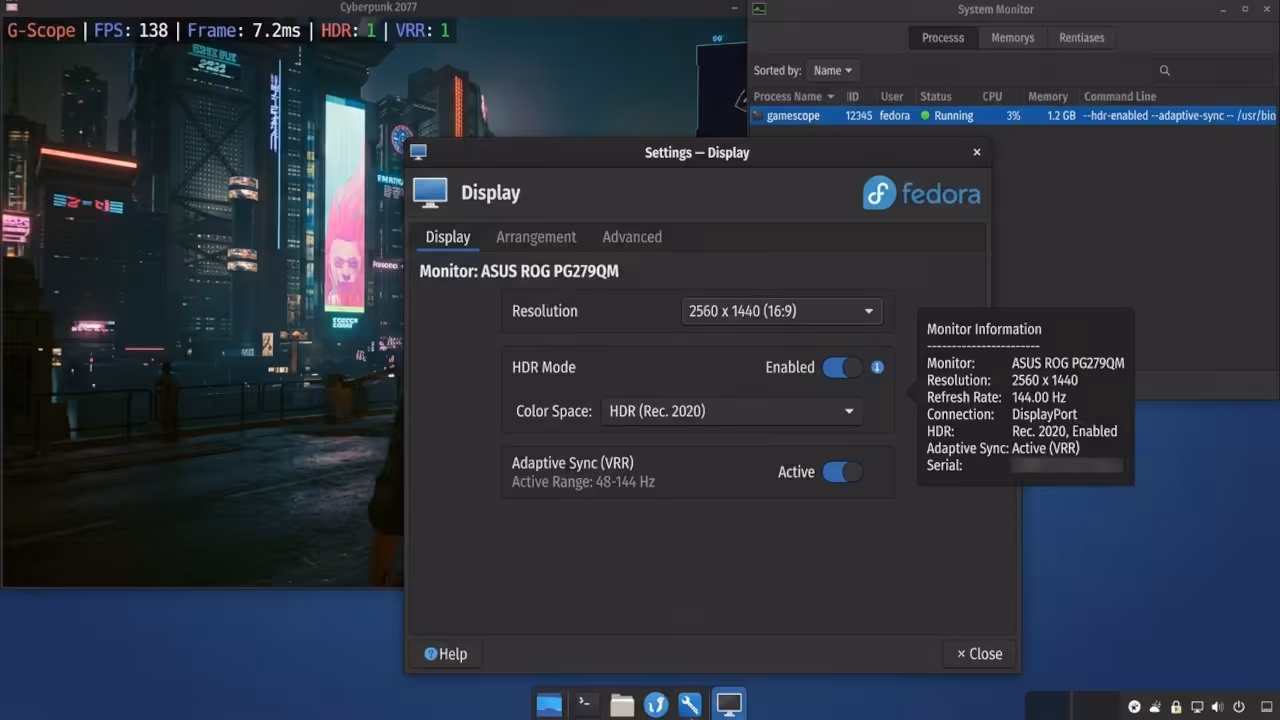Select the Memorys tab in System Monitor
The height and width of the screenshot is (720, 1280).
(1013, 37)
